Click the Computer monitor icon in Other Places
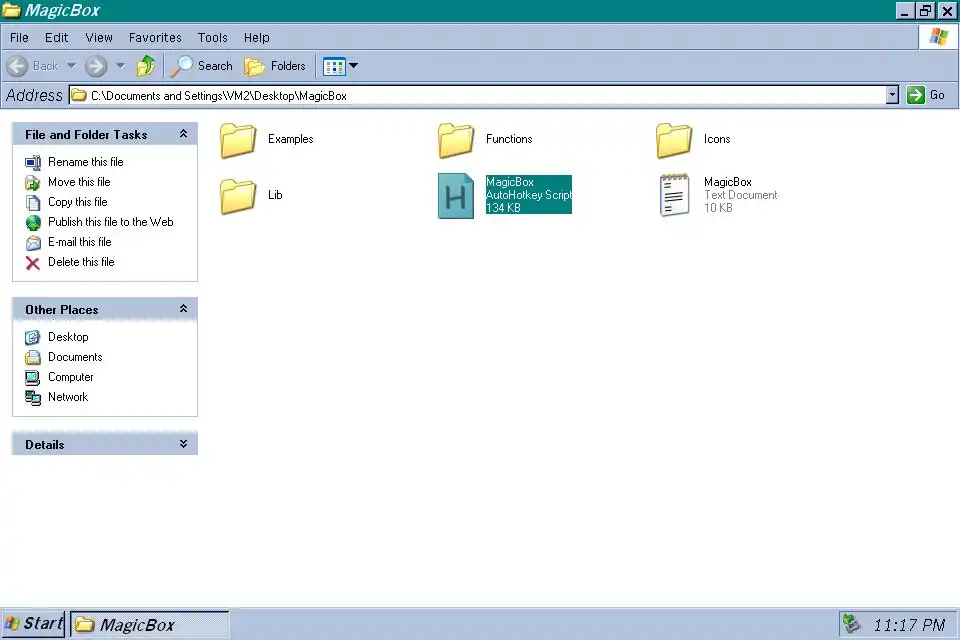 33,378
